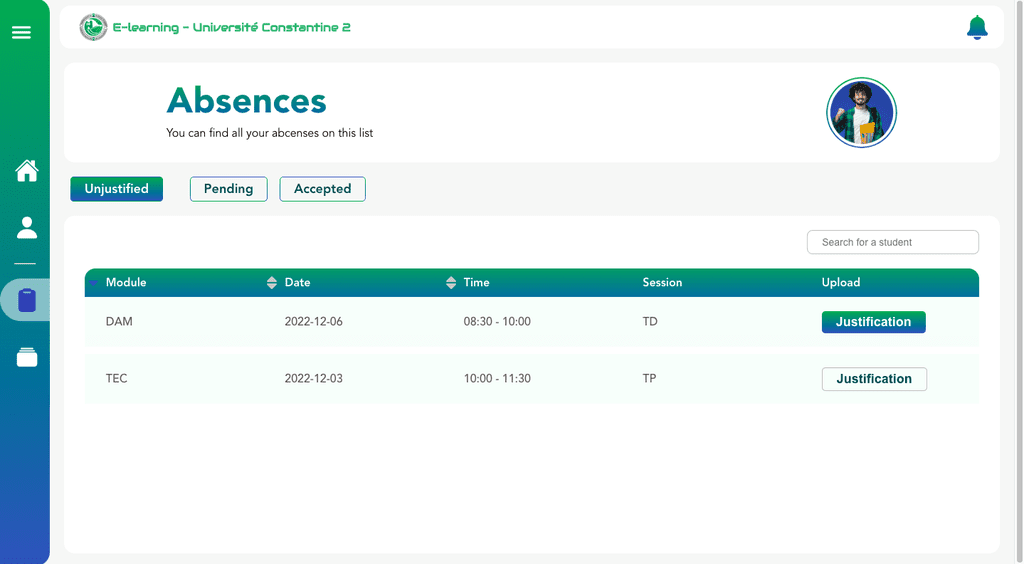1024x564 pixels.
Task: Go to Home via house icon
Action: click(27, 170)
